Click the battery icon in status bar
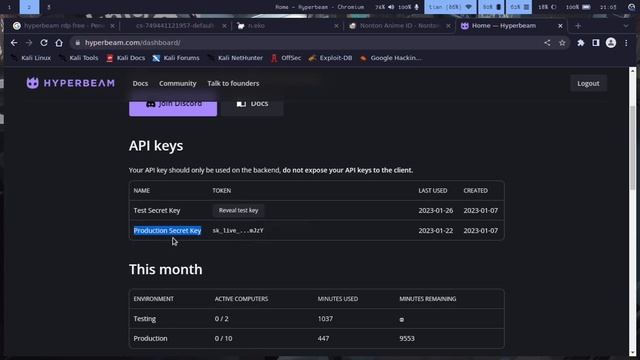This screenshot has height=360, width=640. point(586,7)
